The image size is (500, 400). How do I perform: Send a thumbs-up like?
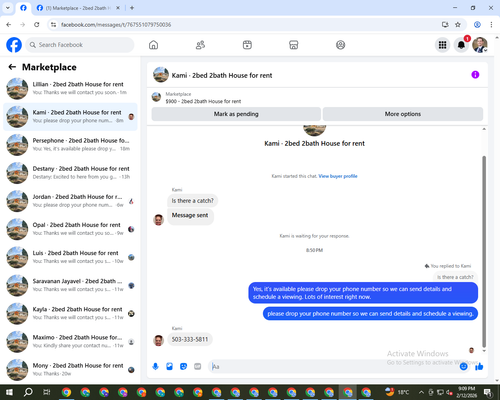coord(479,367)
